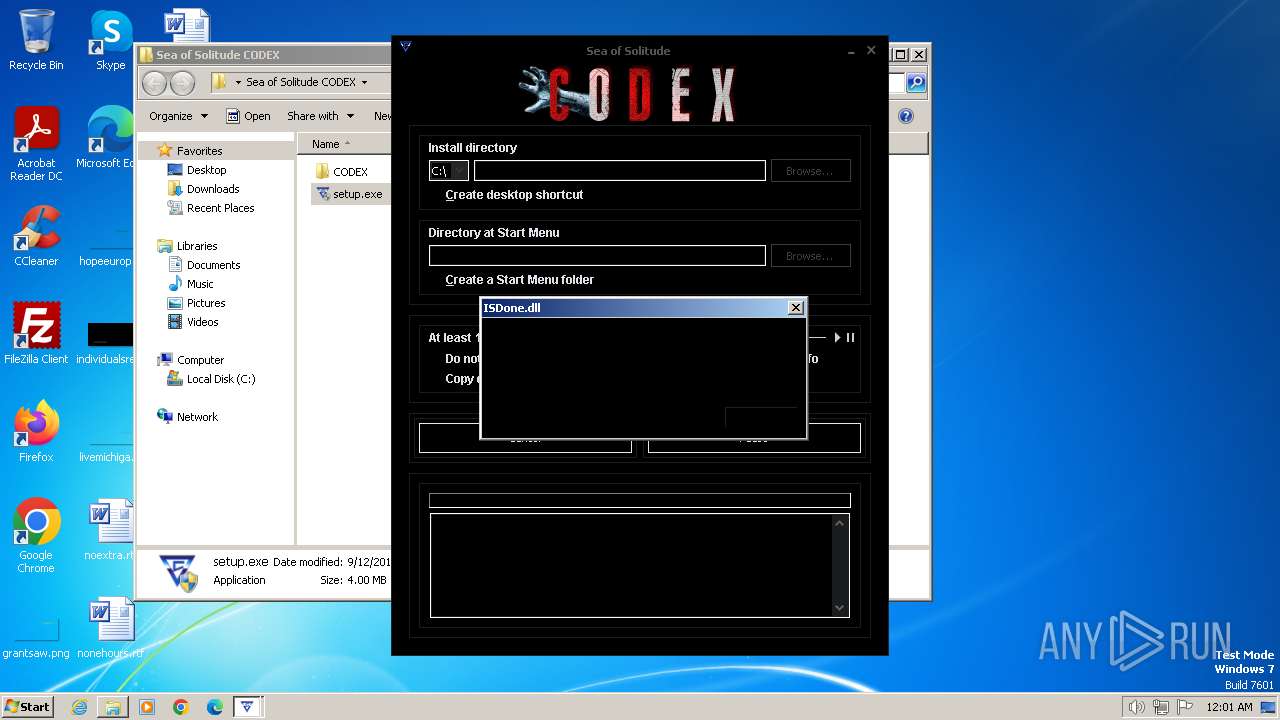Click the Open button in Explorer toolbar
This screenshot has height=720, width=1280.
pyautogui.click(x=248, y=116)
